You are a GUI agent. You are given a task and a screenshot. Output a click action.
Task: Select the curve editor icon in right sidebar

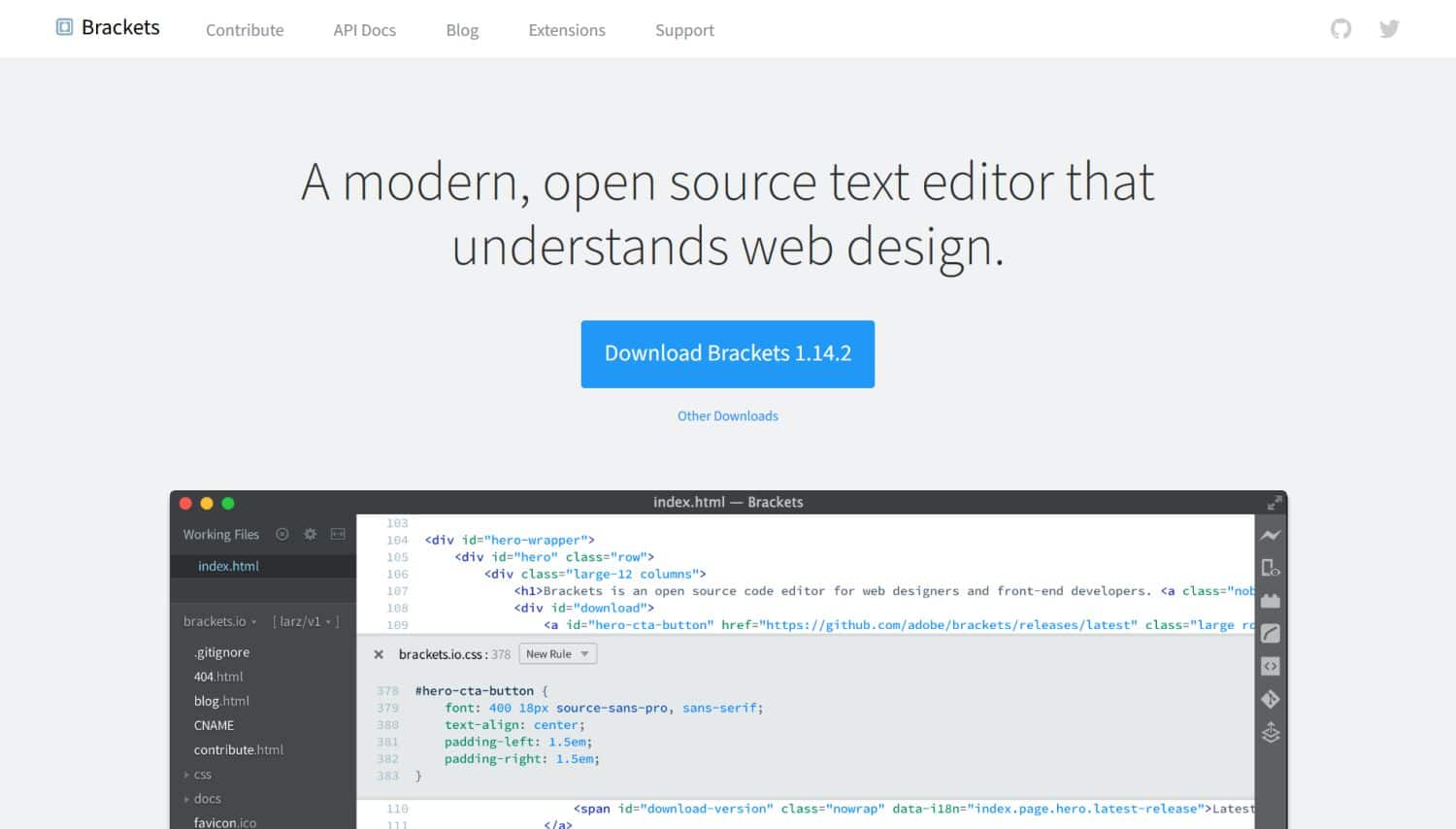1271,632
